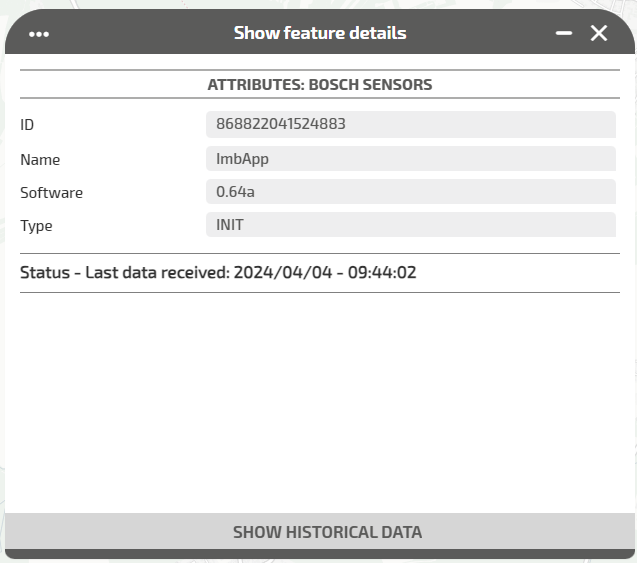Click empty title bar space left of minimize

pyautogui.click(x=480, y=33)
